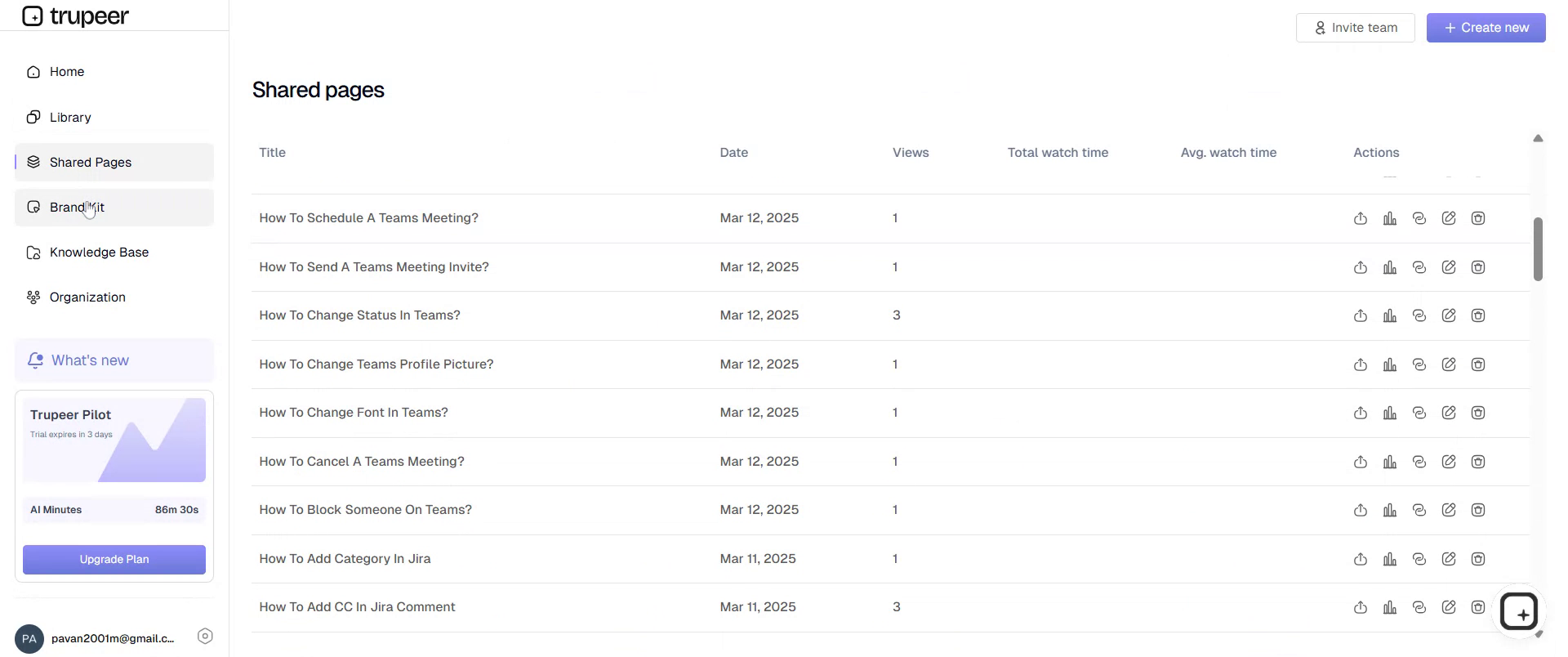Click Invite team button
Screen dimensions: 1568x657
coord(1356,28)
